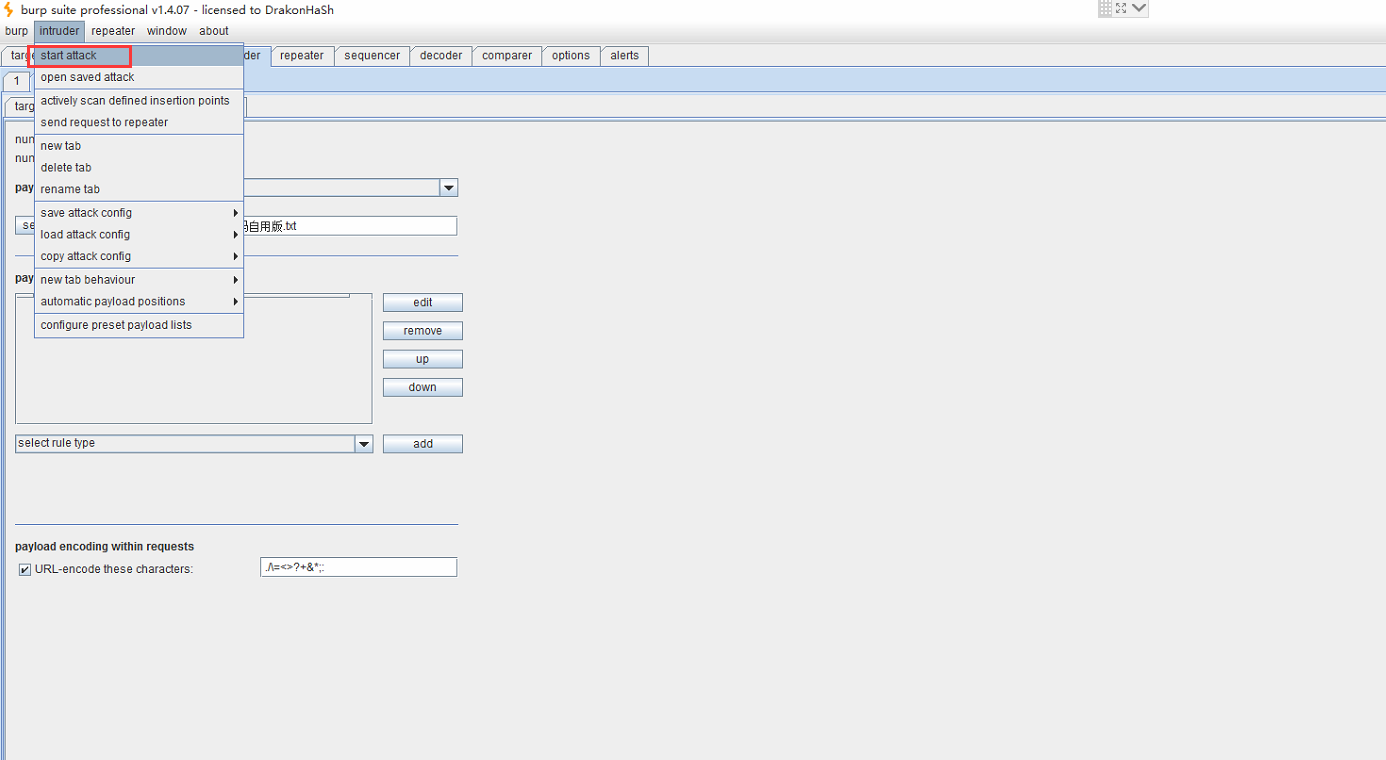This screenshot has width=1386, height=760.
Task: Click the add rule button
Action: pyautogui.click(x=423, y=444)
